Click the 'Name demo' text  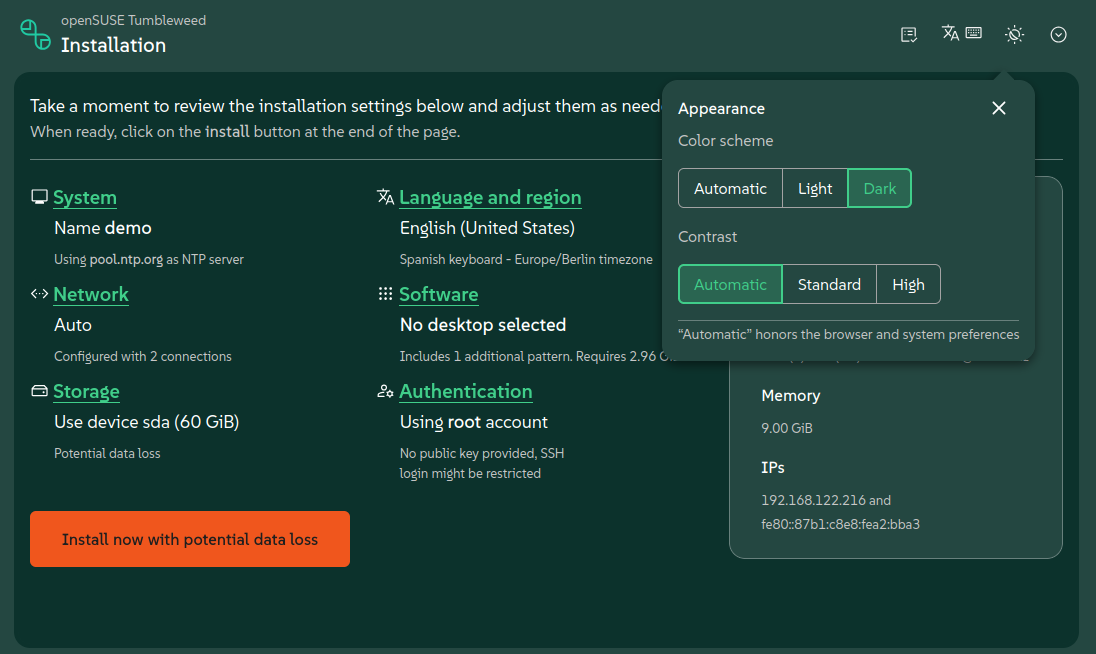point(103,228)
